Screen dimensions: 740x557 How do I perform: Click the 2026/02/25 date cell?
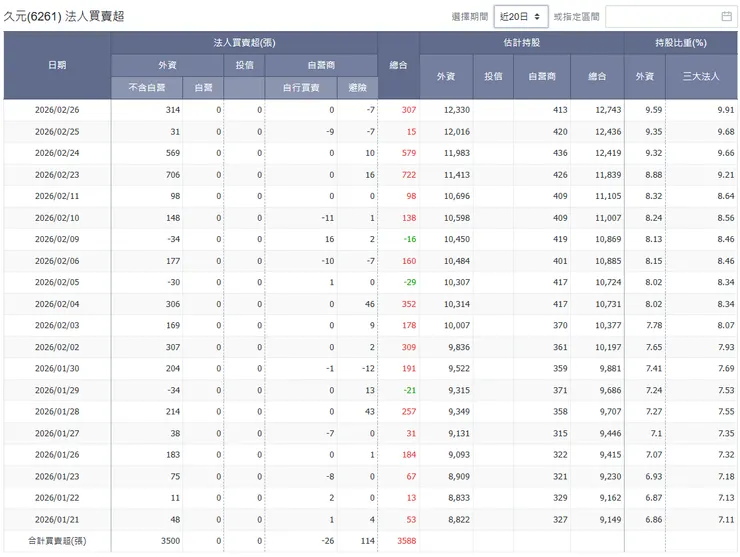point(57,132)
